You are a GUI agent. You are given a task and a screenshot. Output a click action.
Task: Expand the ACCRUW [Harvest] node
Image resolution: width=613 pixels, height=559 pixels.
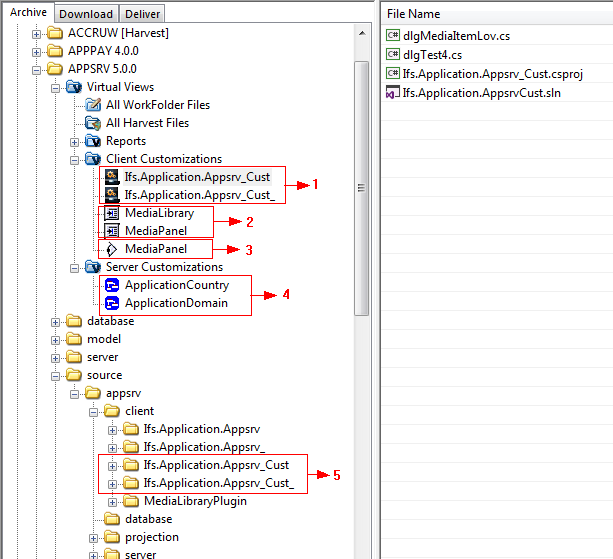[x=37, y=33]
